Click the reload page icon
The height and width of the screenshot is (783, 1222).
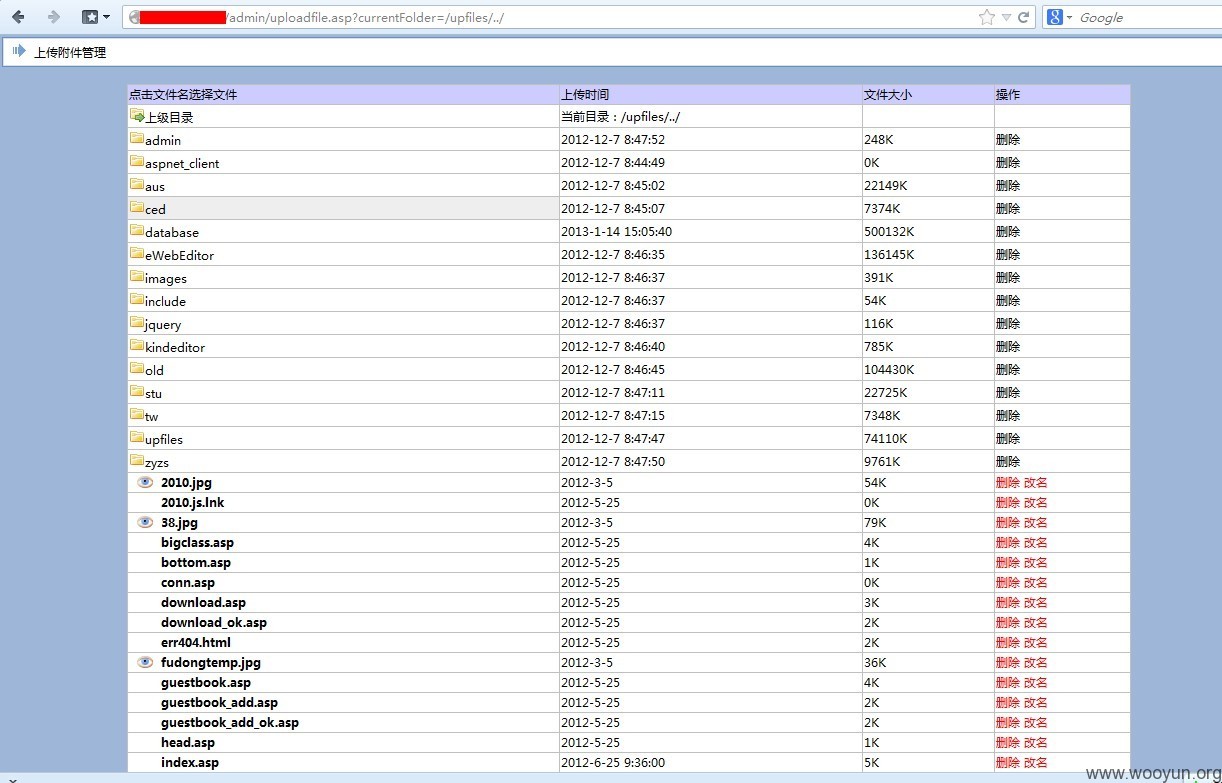[1024, 17]
